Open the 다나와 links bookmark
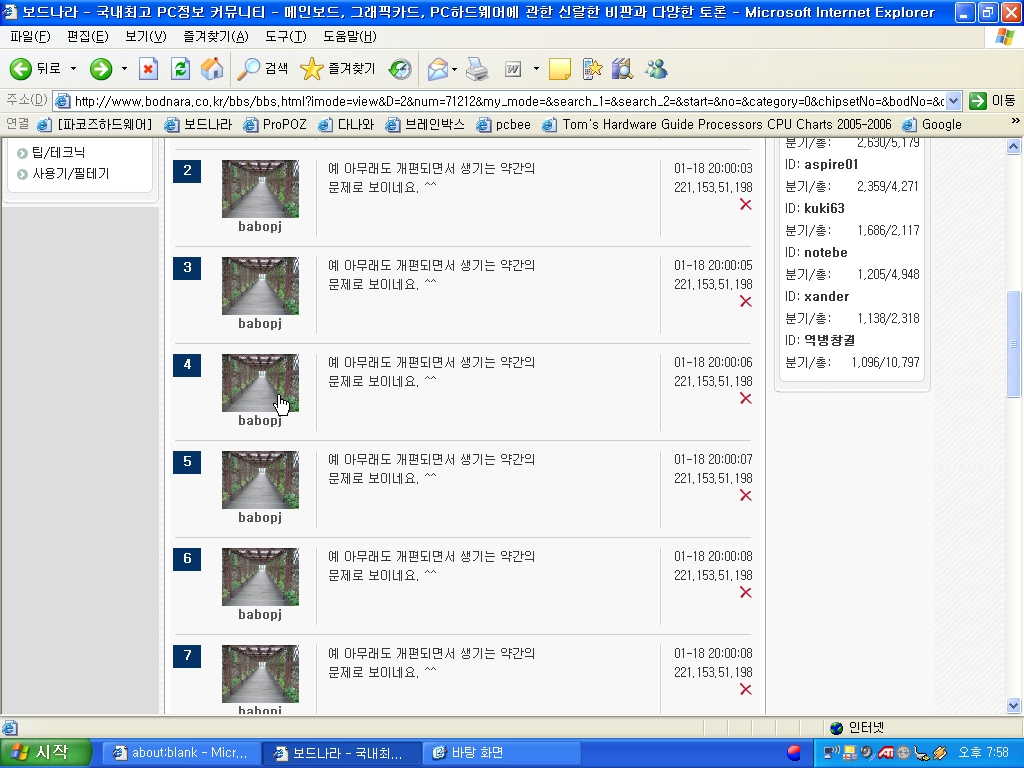Screen dimensions: 1024x768 pyautogui.click(x=347, y=124)
